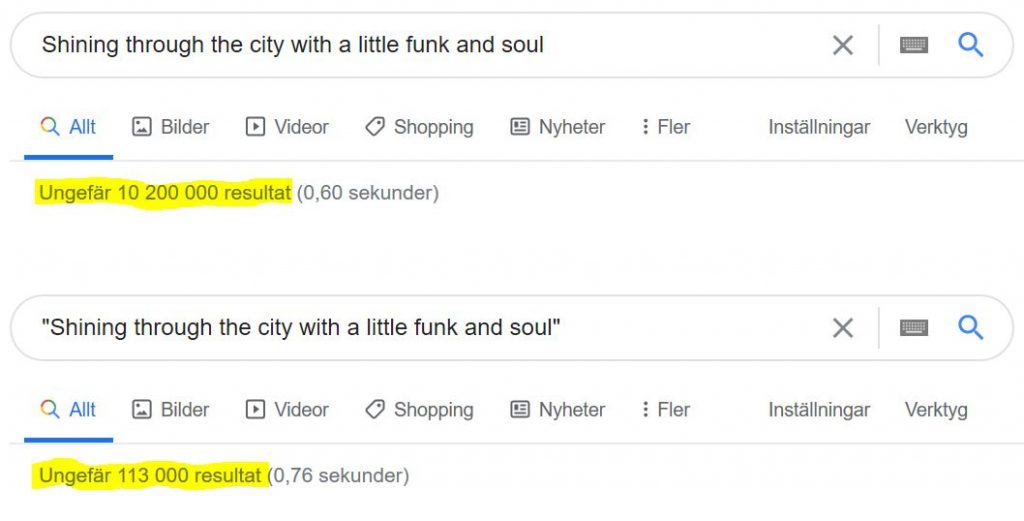Switch to Videor tab in top results

(x=287, y=127)
